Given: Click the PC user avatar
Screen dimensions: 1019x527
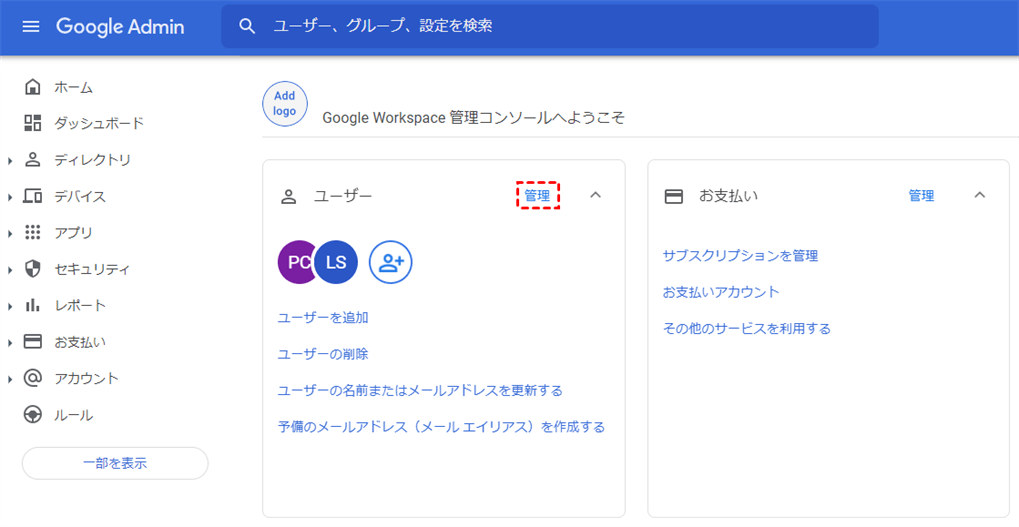Looking at the screenshot, I should (x=296, y=263).
